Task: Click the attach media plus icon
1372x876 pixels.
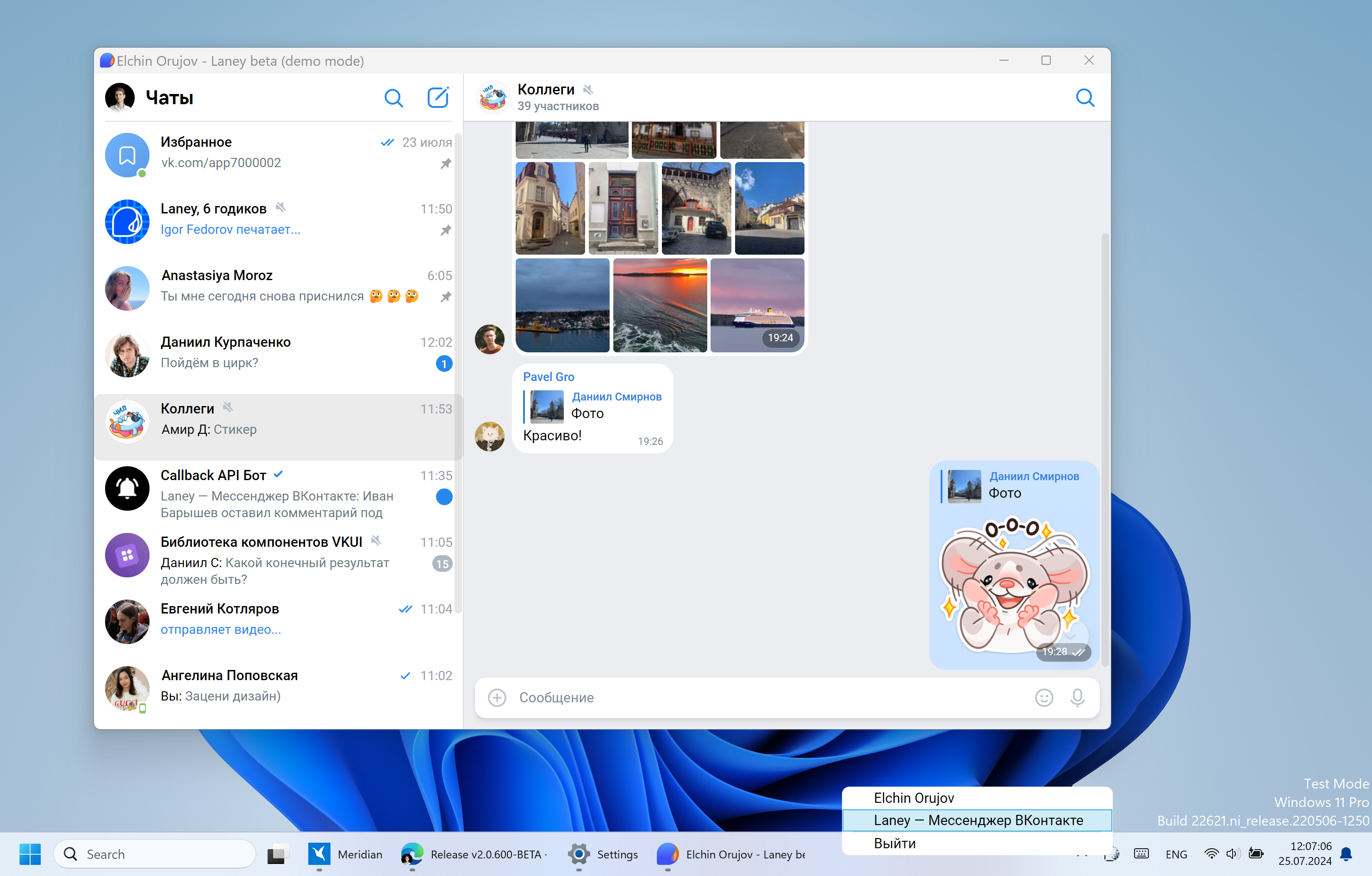Action: click(496, 697)
